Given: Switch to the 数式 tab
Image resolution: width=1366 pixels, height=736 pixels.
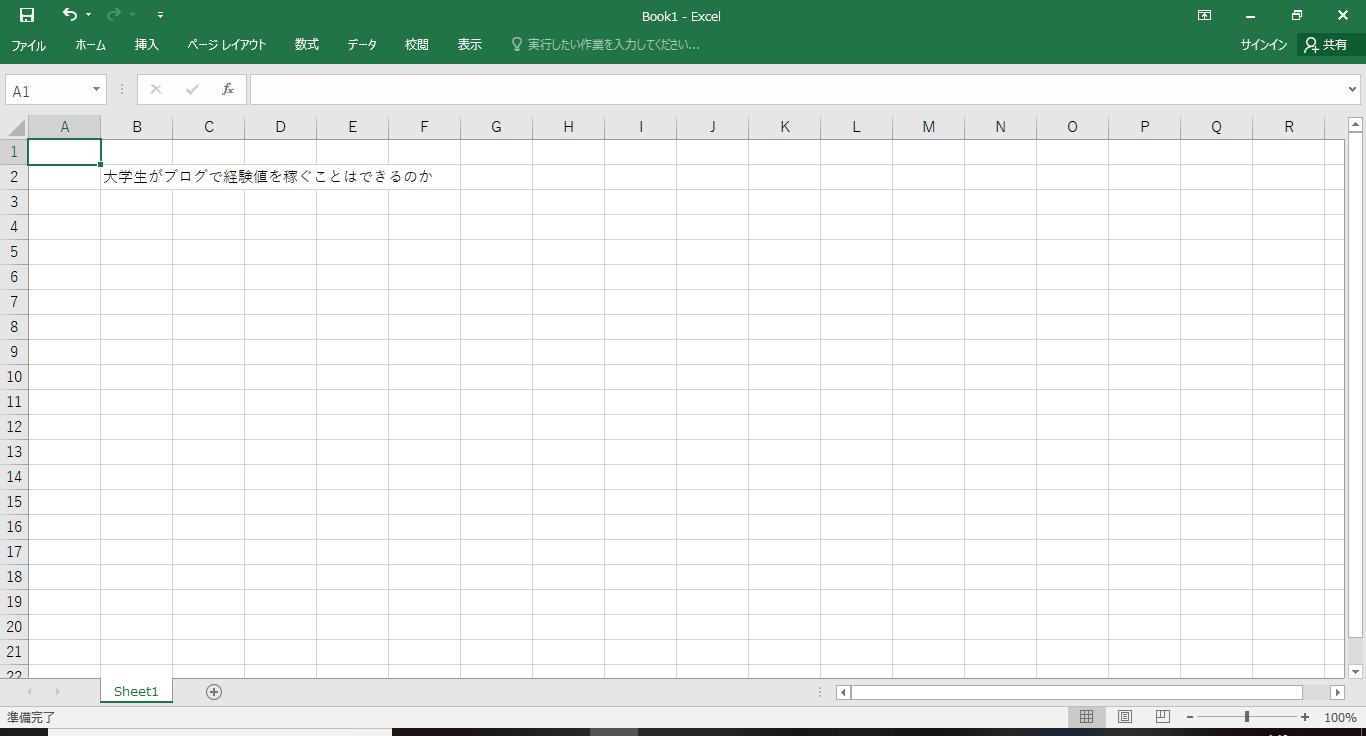Looking at the screenshot, I should point(307,45).
